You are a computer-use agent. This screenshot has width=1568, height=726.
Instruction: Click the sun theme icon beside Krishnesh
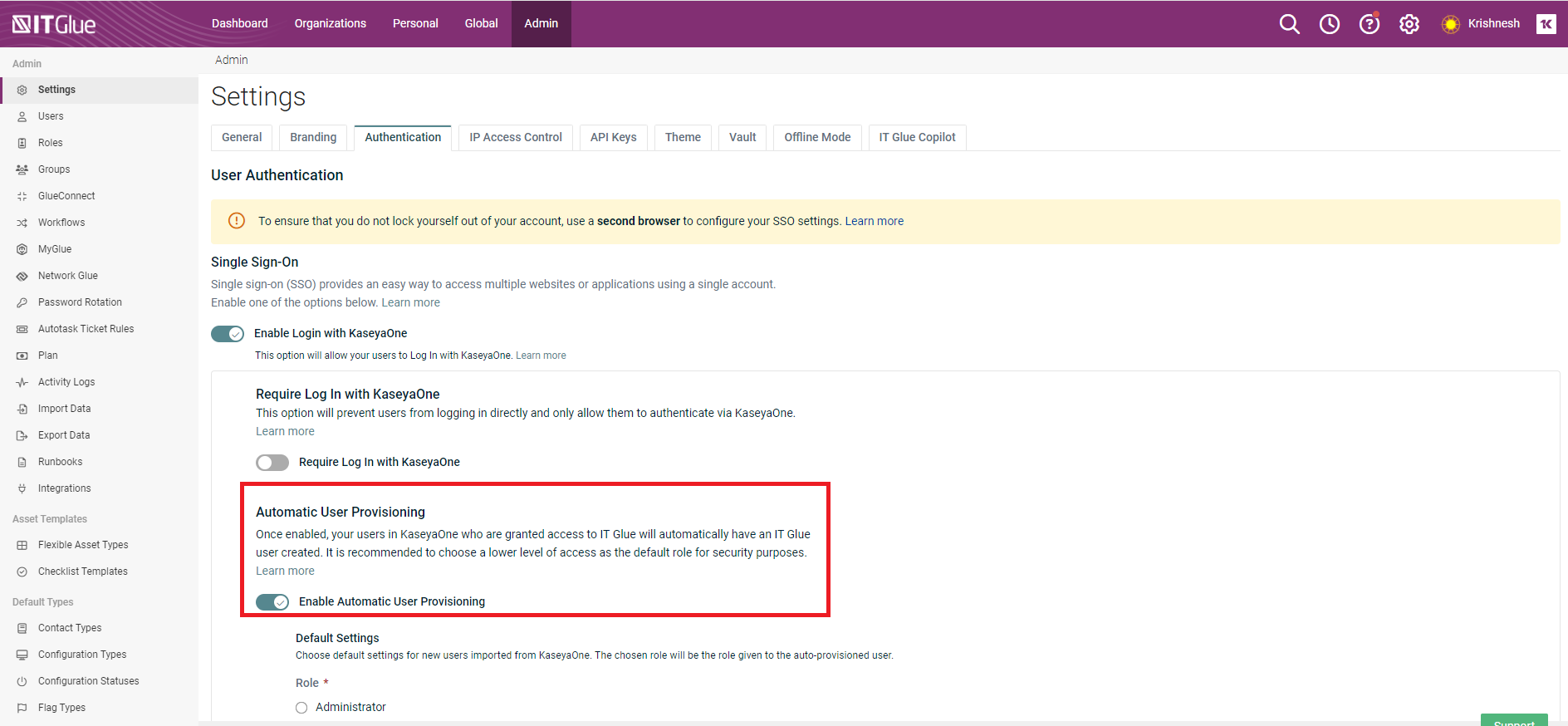[x=1450, y=24]
